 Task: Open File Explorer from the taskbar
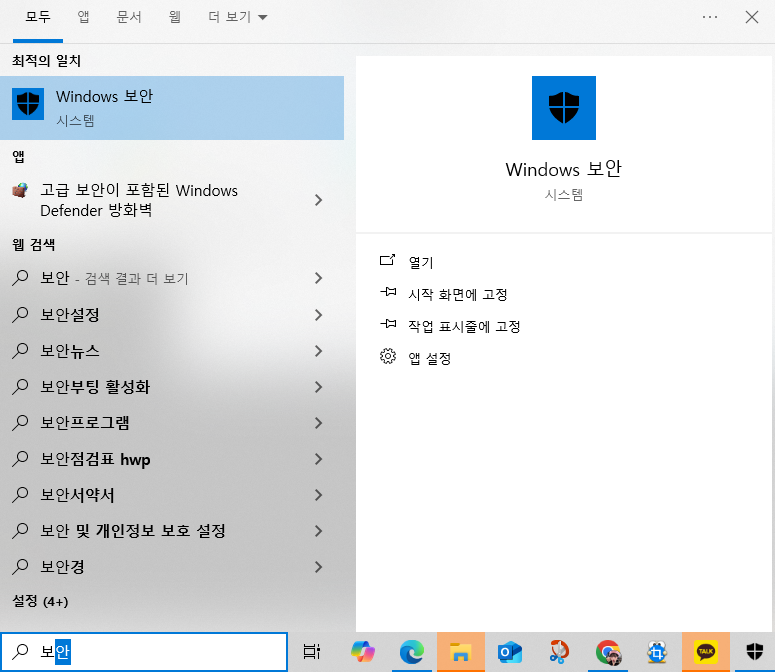461,652
